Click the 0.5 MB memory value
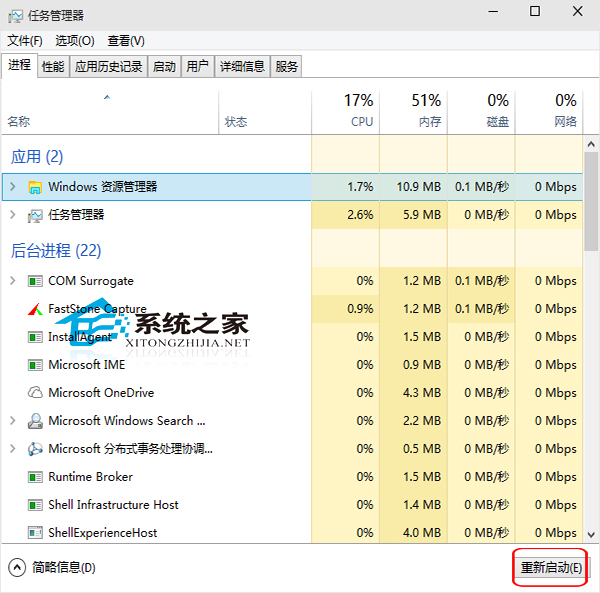Screen dimensions: 600x593 [x=422, y=449]
